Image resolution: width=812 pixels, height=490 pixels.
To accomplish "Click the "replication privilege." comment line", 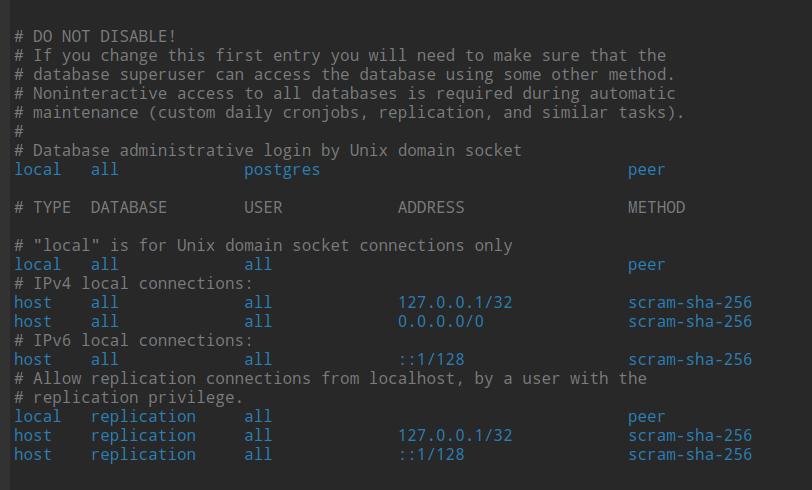I will coord(128,397).
